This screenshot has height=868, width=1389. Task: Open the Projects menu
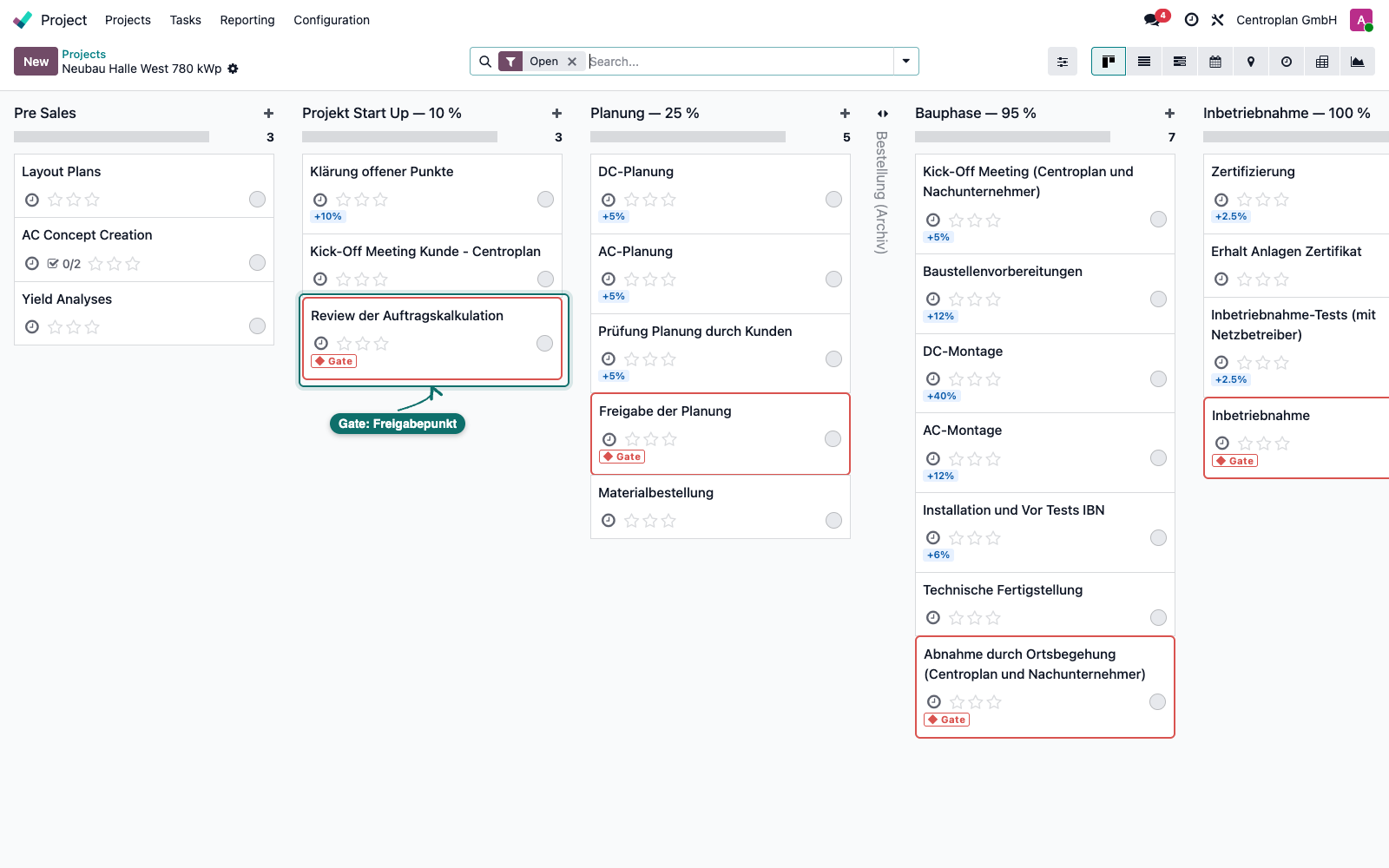[128, 20]
